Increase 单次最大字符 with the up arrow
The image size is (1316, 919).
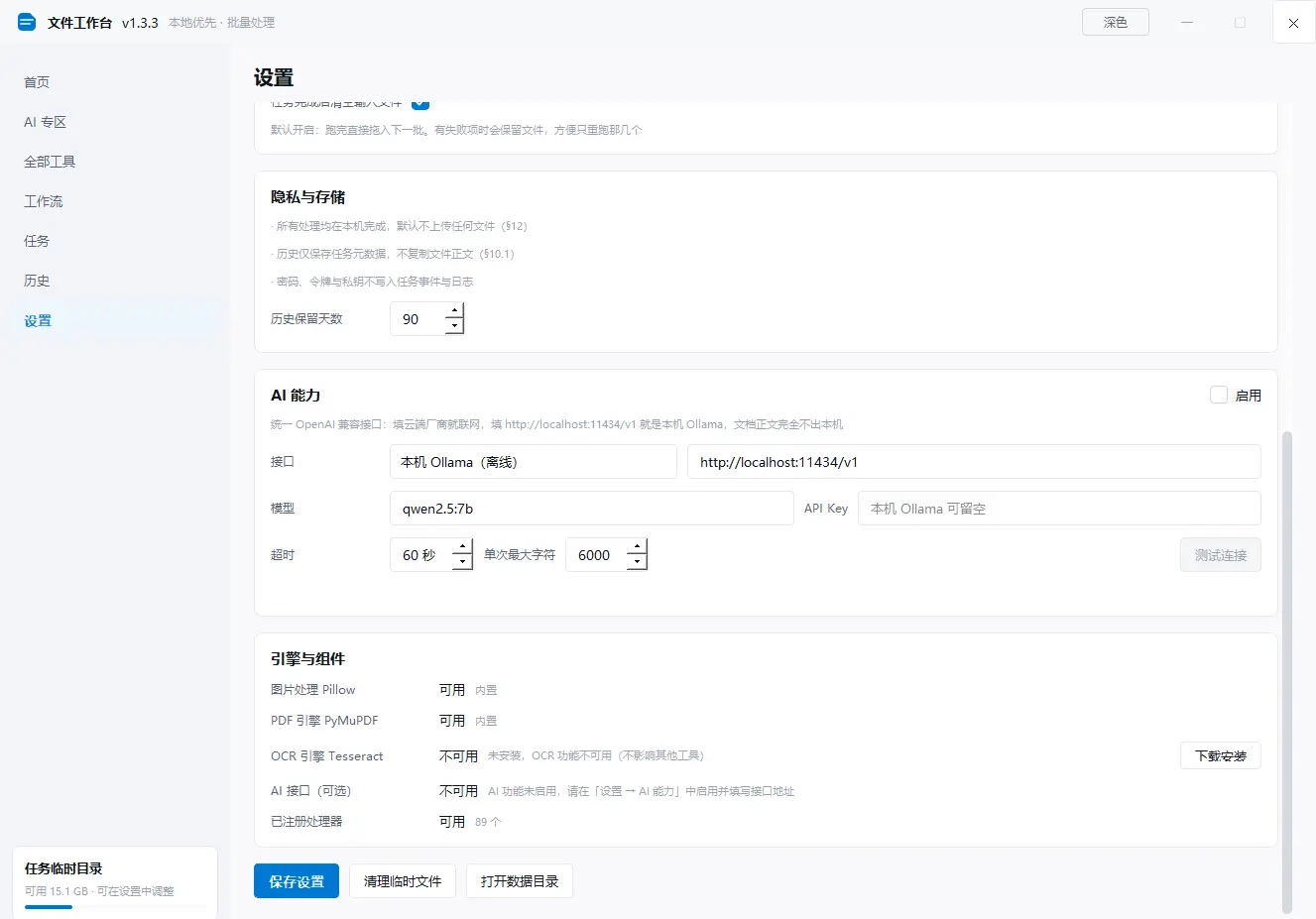click(x=638, y=547)
